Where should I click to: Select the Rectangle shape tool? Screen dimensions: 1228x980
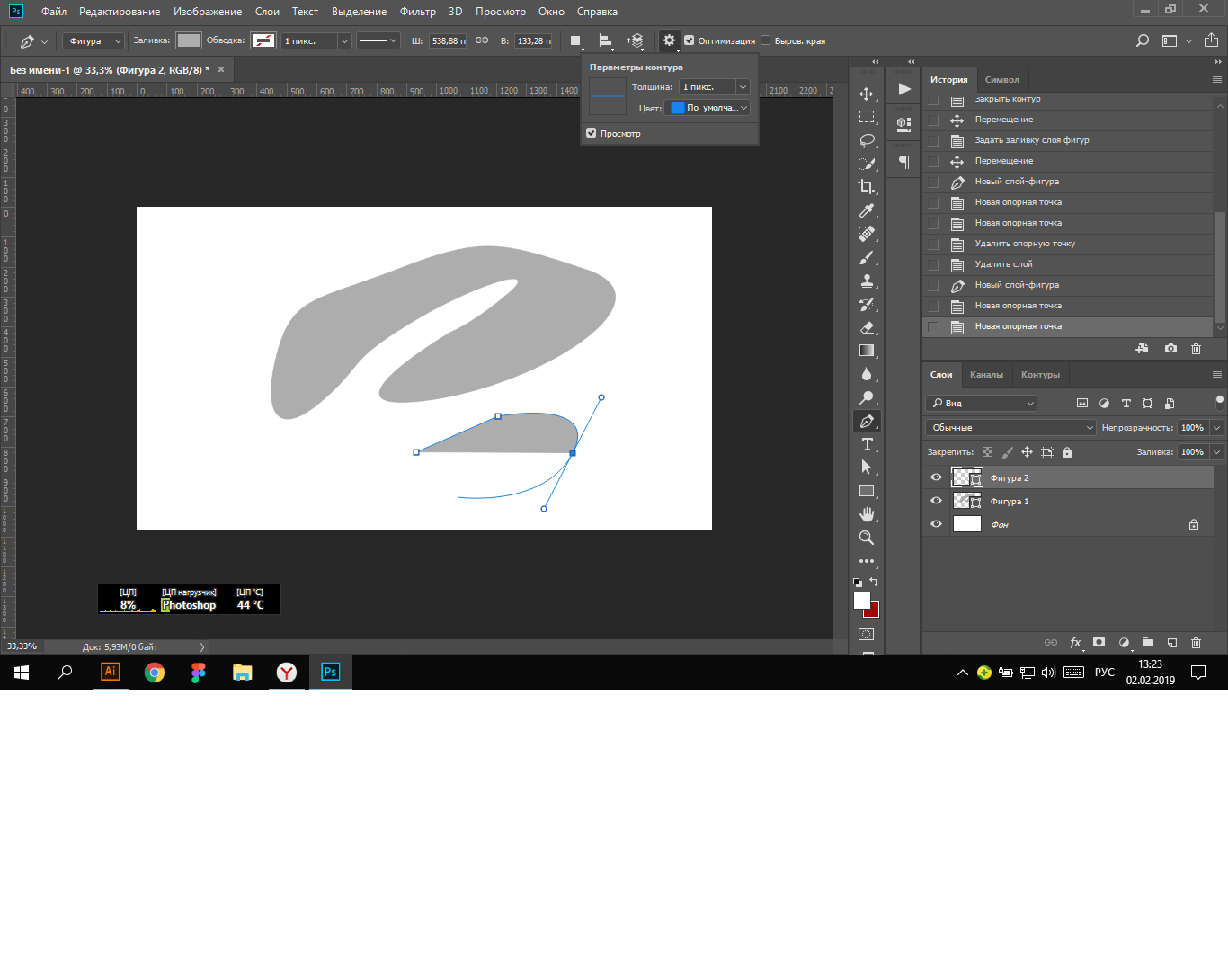tap(867, 491)
